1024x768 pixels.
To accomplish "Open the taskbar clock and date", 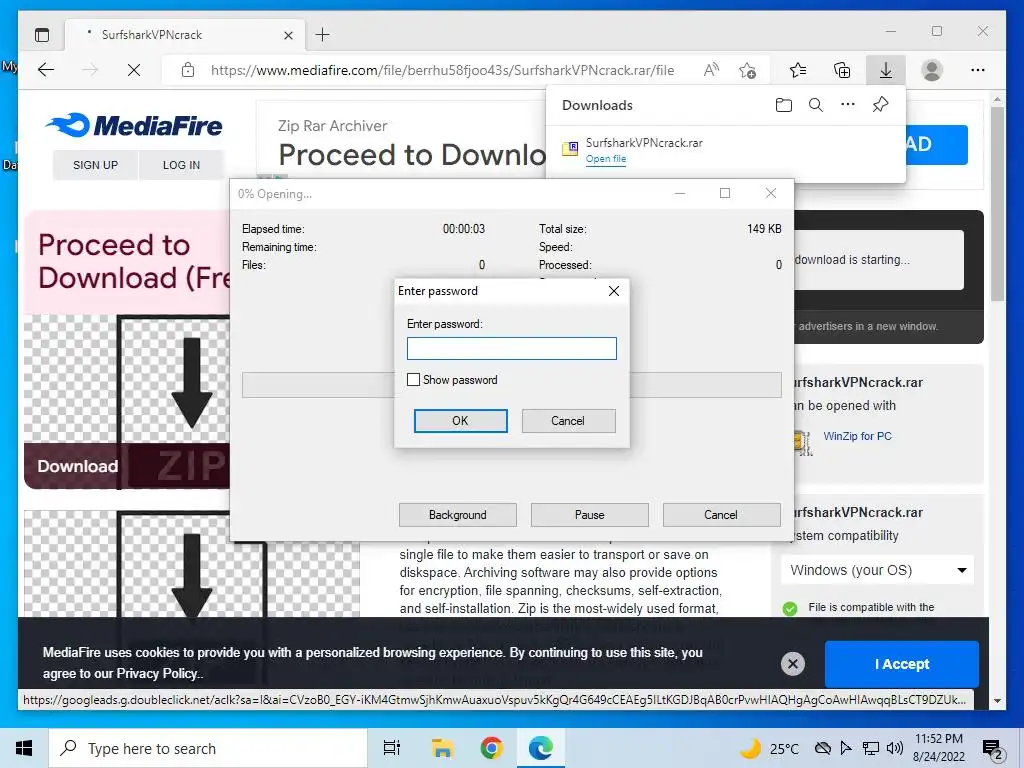I will pyautogui.click(x=938, y=748).
